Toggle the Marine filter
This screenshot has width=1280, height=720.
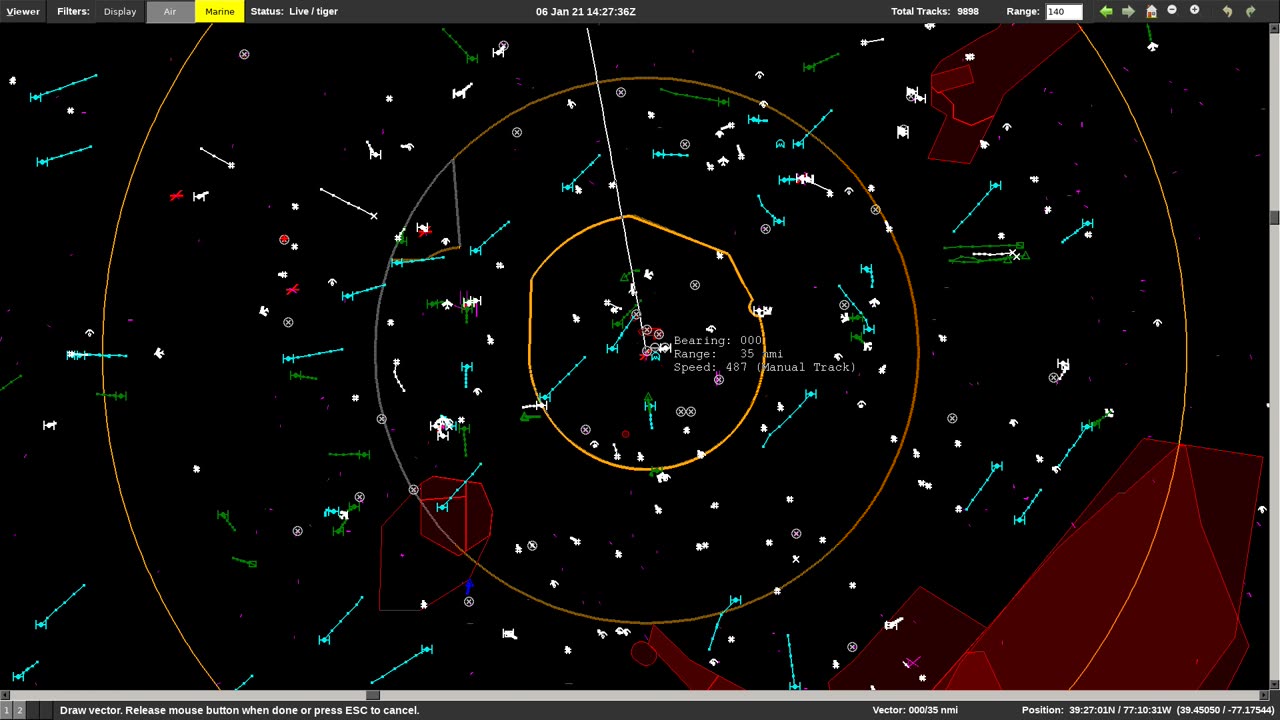point(220,12)
